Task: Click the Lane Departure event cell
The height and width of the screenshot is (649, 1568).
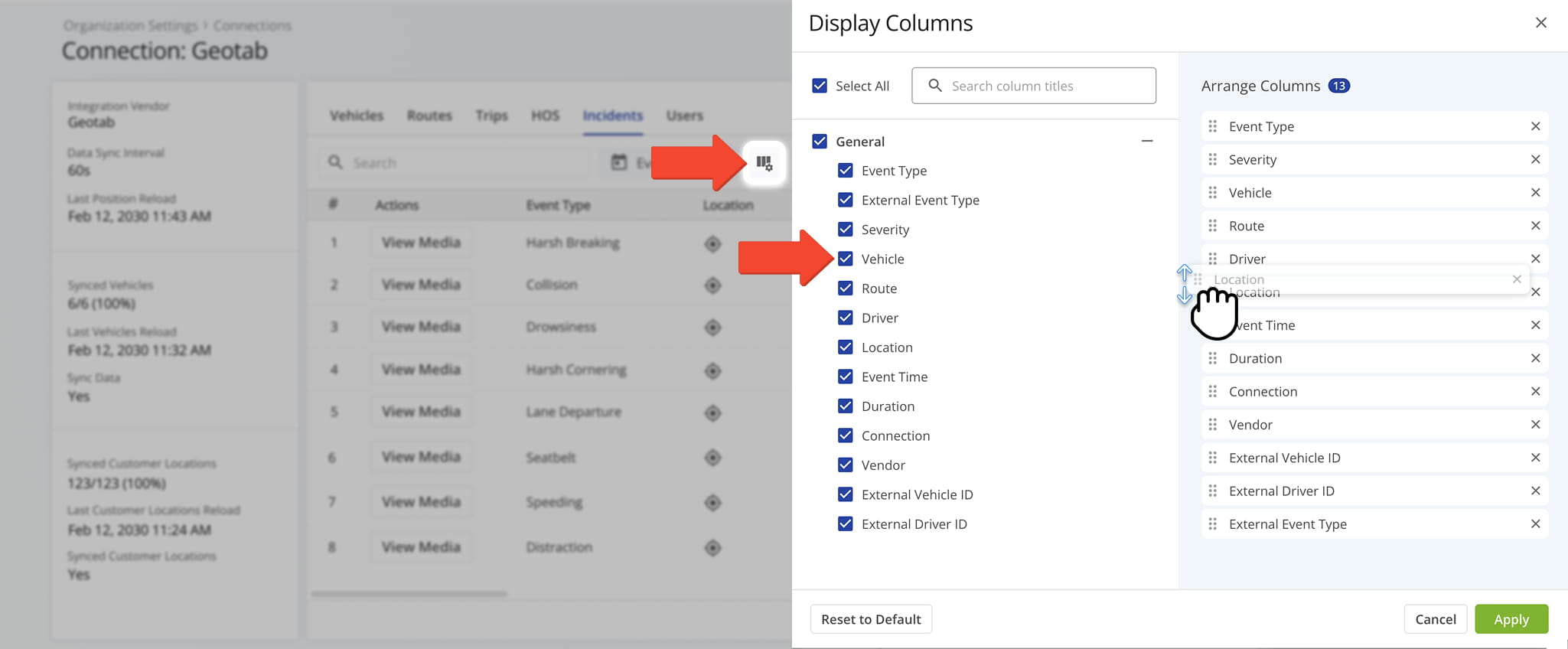Action: [573, 412]
